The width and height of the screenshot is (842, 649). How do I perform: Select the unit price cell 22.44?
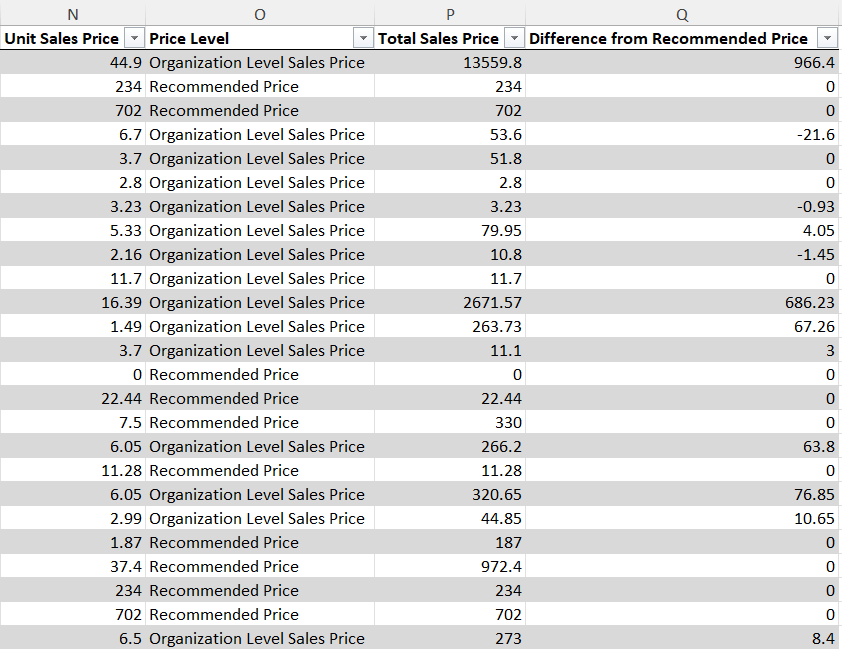coord(72,398)
